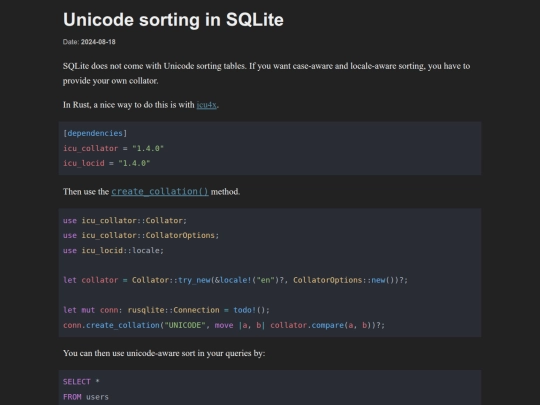Viewport: 540px width, 405px height.
Task: Click the 'SELECT *' SQL line
Action: (81, 382)
